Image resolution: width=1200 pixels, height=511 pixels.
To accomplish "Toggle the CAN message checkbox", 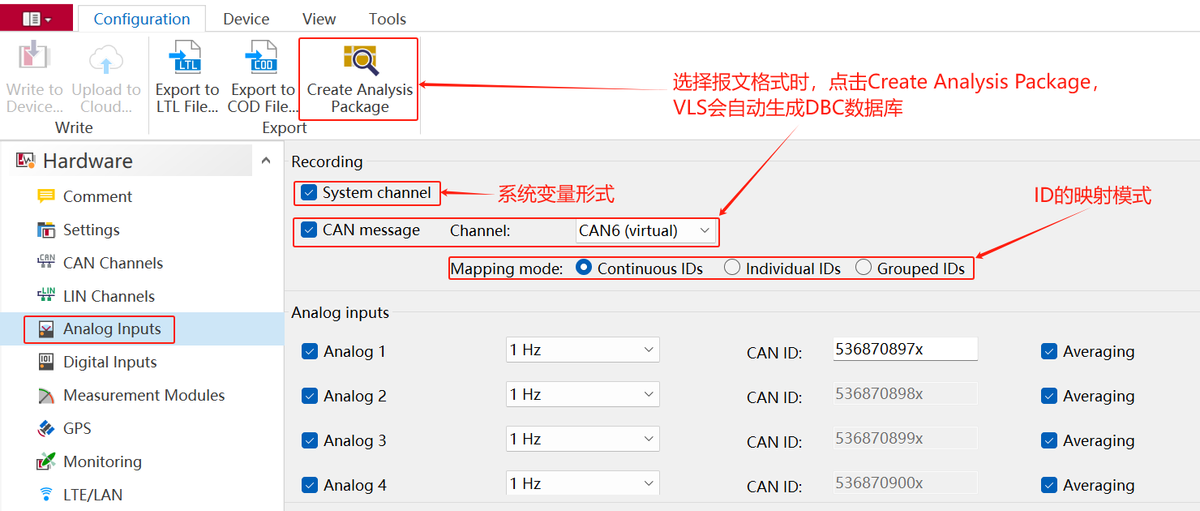I will [x=309, y=230].
